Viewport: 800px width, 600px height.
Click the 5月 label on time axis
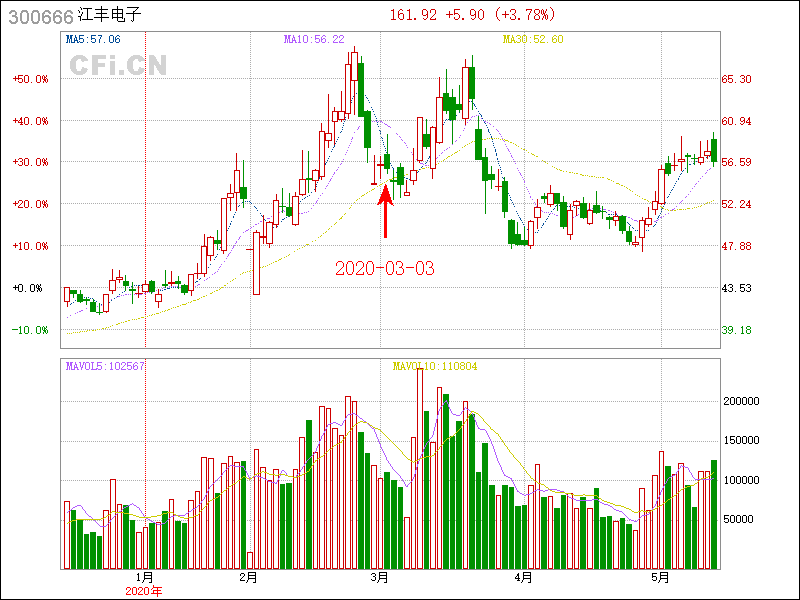pos(658,577)
